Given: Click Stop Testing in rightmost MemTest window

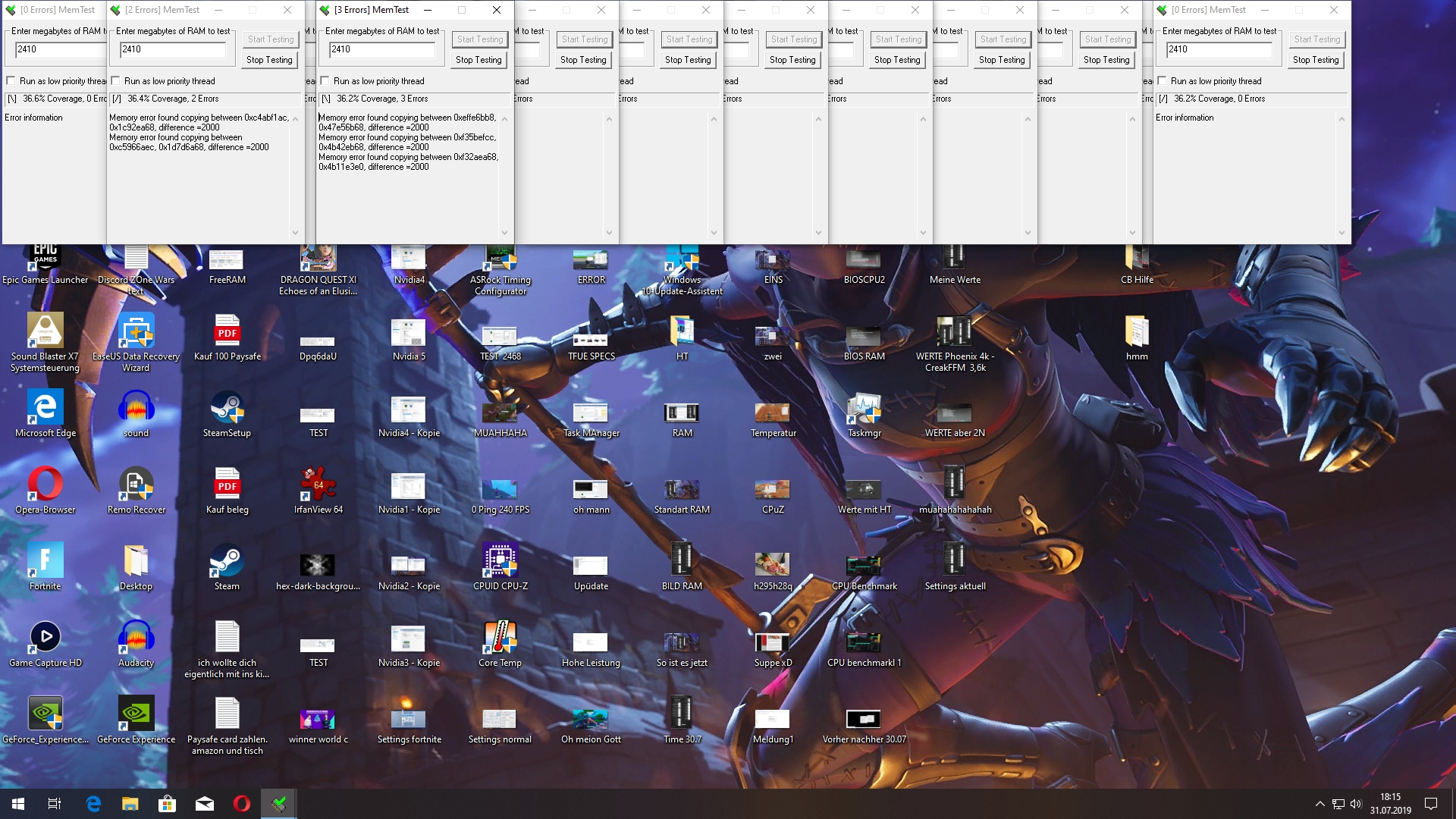Looking at the screenshot, I should coord(1316,60).
